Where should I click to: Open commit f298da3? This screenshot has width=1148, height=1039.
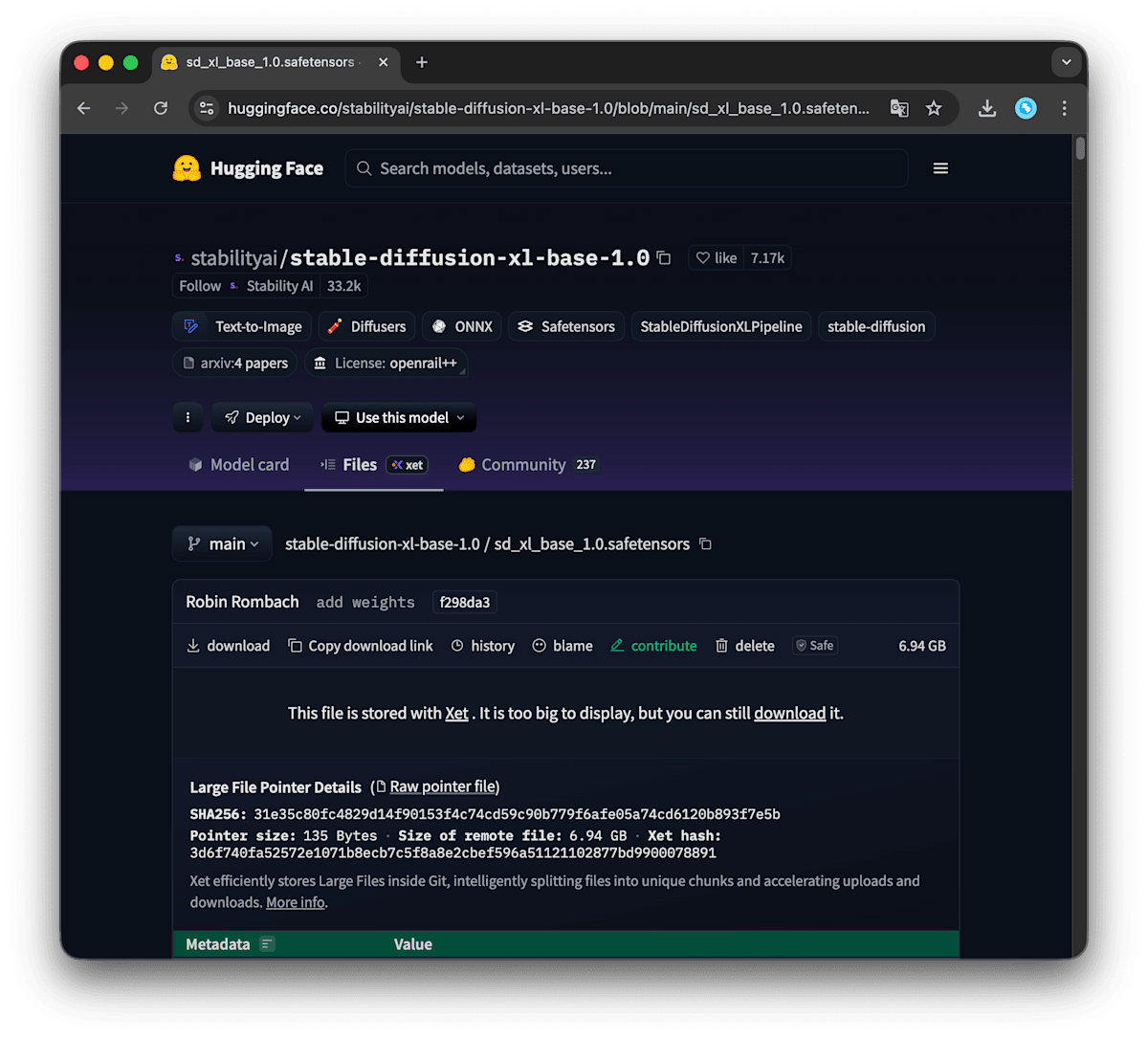[x=465, y=603]
